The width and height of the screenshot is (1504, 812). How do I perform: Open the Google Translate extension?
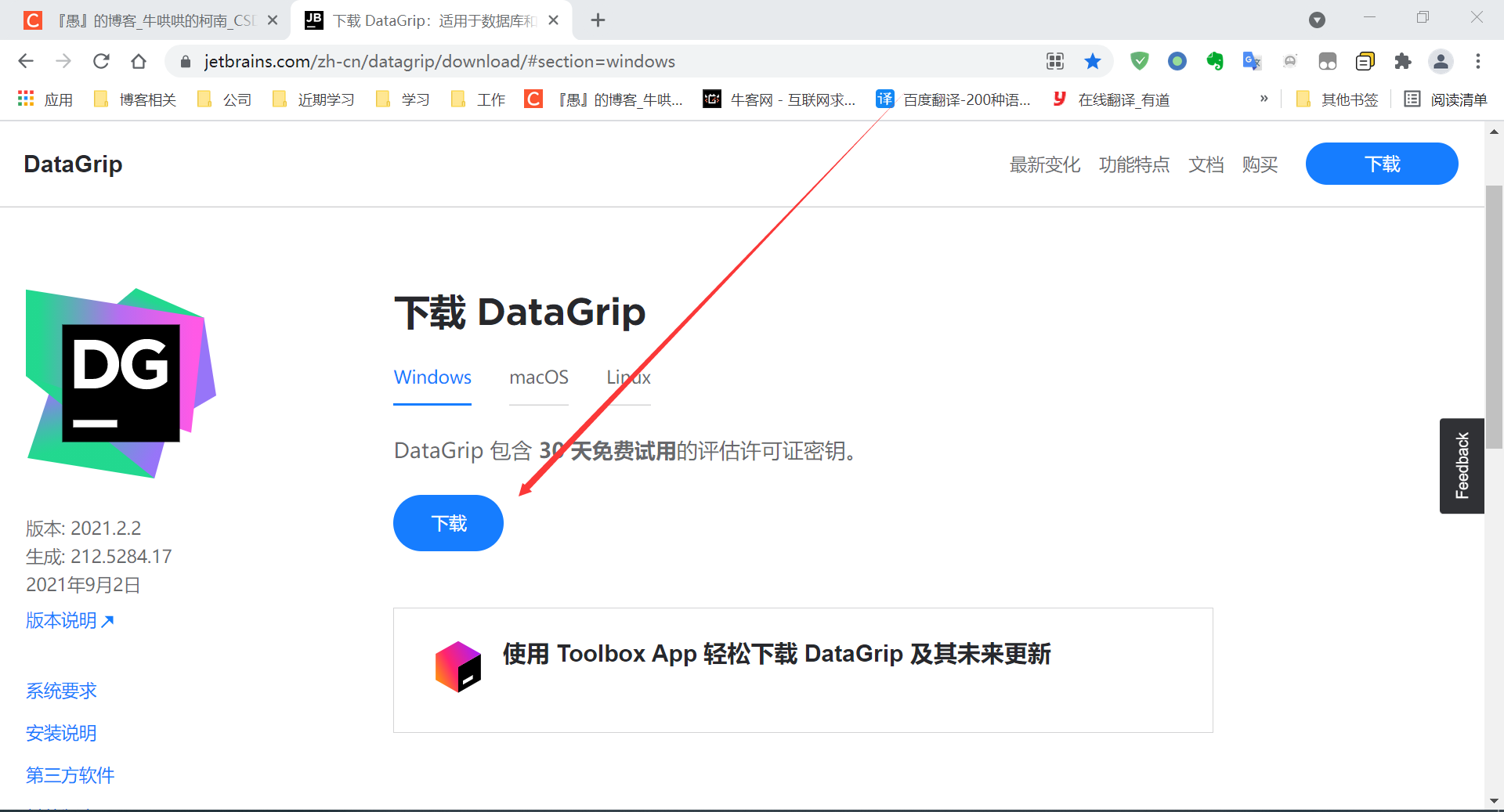pyautogui.click(x=1253, y=61)
